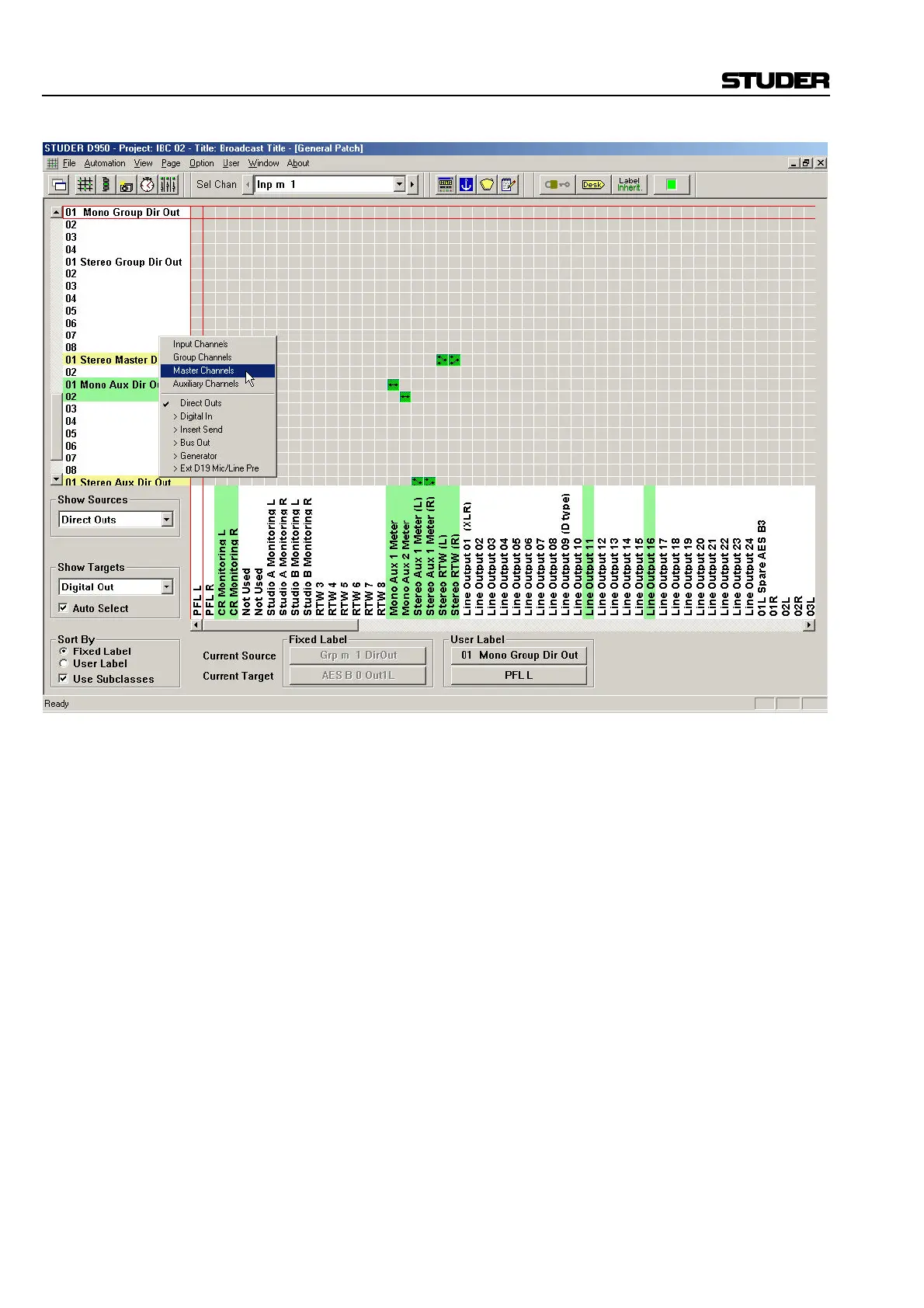This screenshot has width=924, height=1308.
Task: Open the patch grid view icon
Action: (85, 185)
